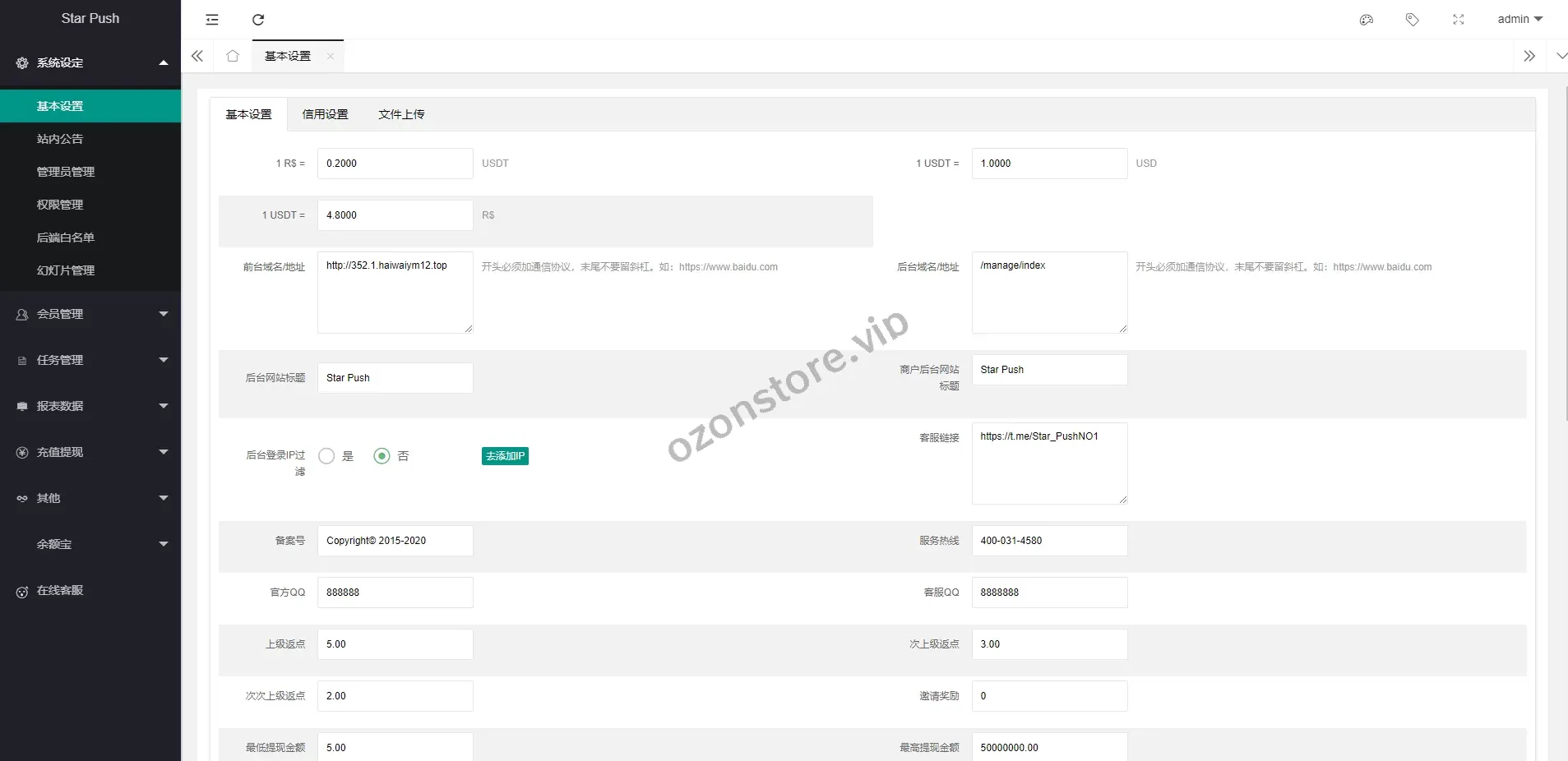
Task: Select 否 for backend login IP filter
Action: pos(382,456)
